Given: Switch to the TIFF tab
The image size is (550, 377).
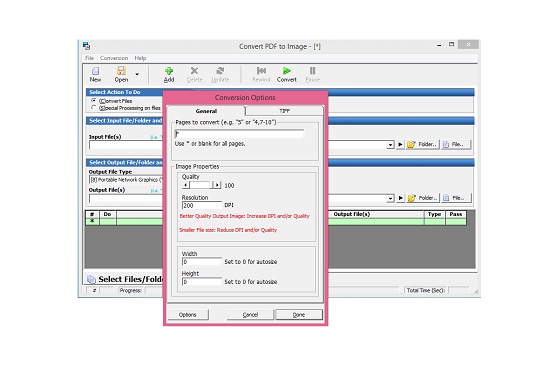Looking at the screenshot, I should (284, 111).
